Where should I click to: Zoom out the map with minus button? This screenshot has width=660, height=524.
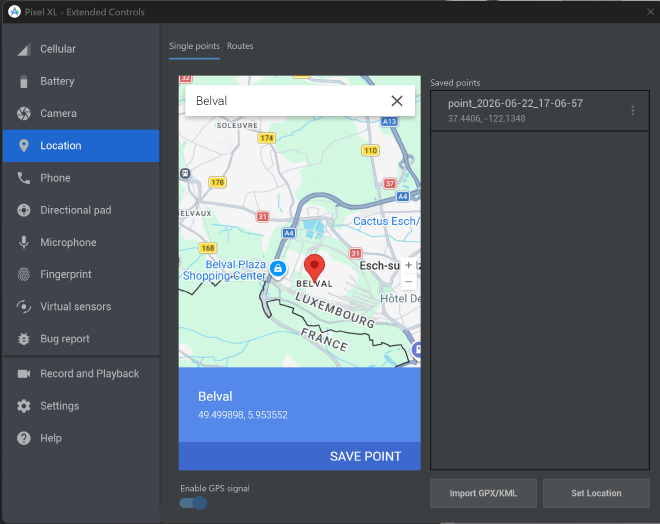(x=408, y=282)
